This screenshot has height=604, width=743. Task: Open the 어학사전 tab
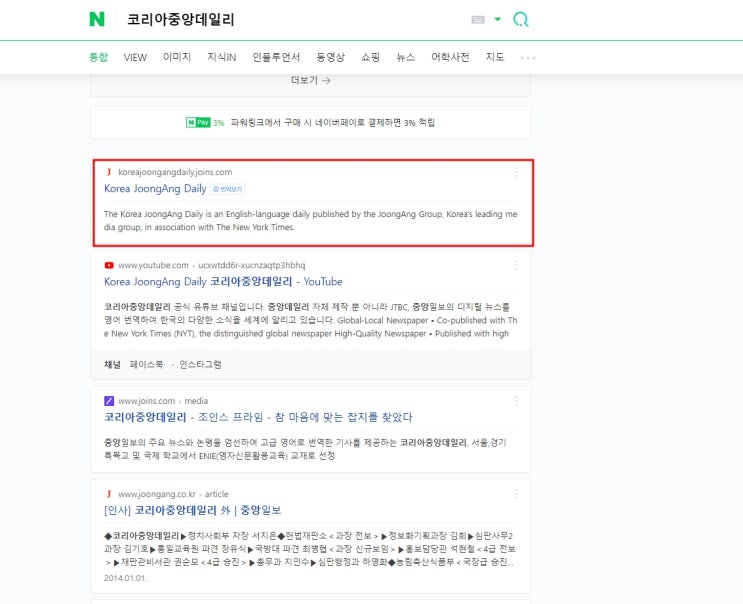coord(450,57)
